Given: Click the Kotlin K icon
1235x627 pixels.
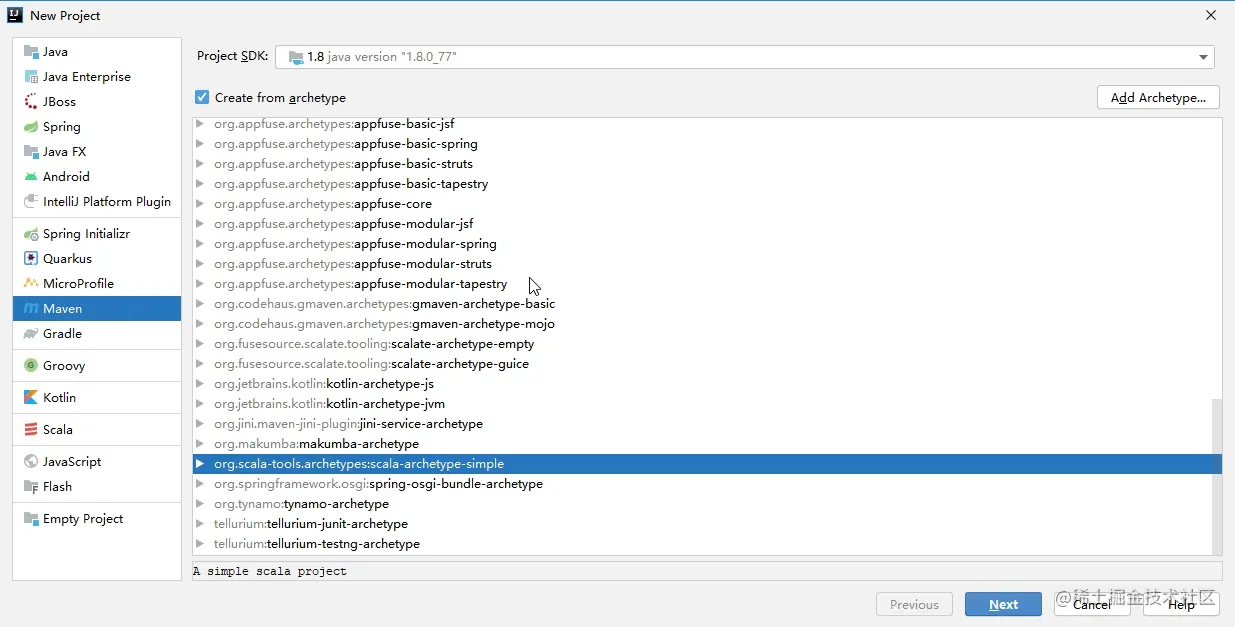Looking at the screenshot, I should tap(31, 398).
